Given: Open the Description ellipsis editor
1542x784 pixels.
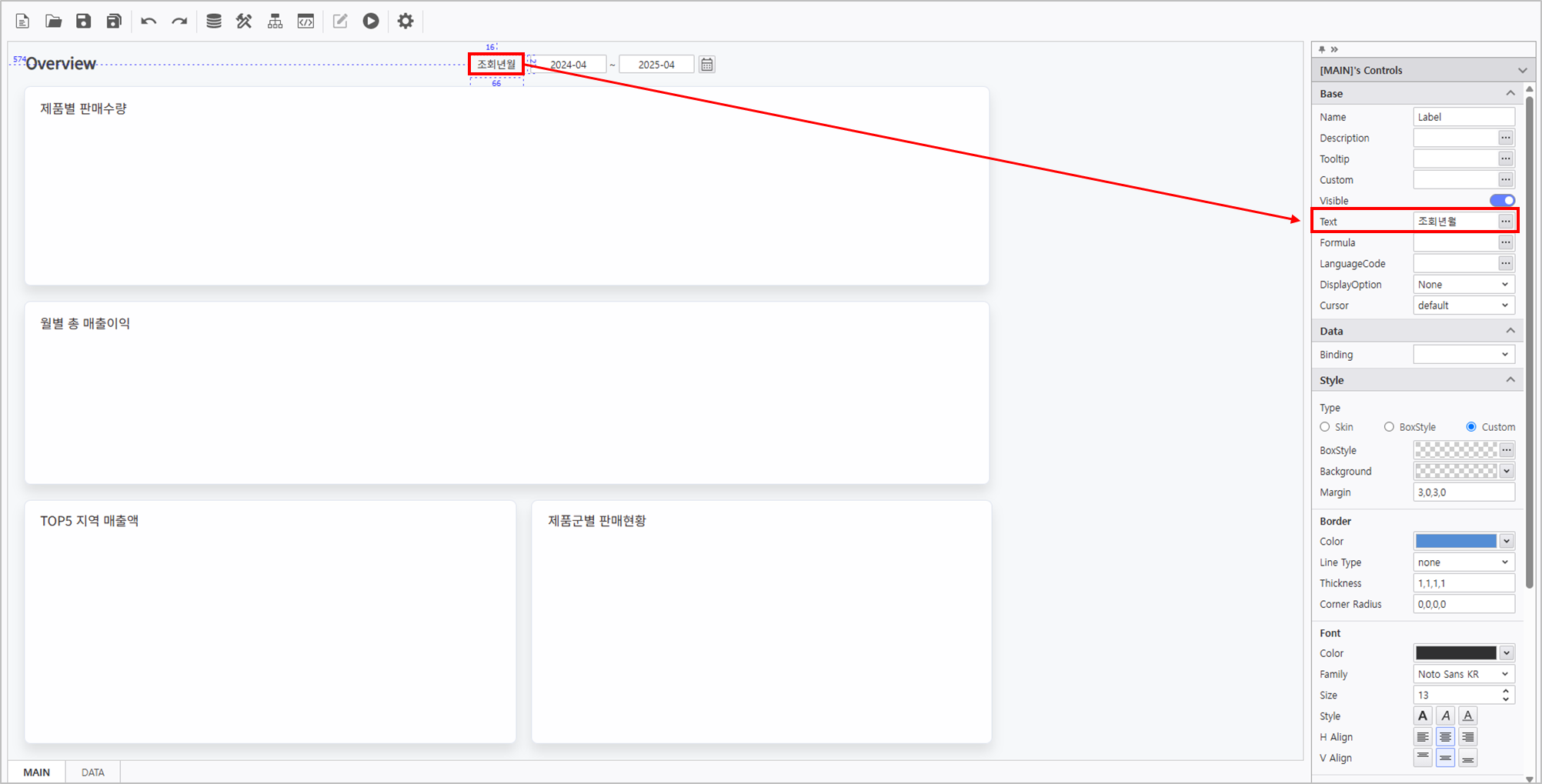Looking at the screenshot, I should (x=1506, y=138).
